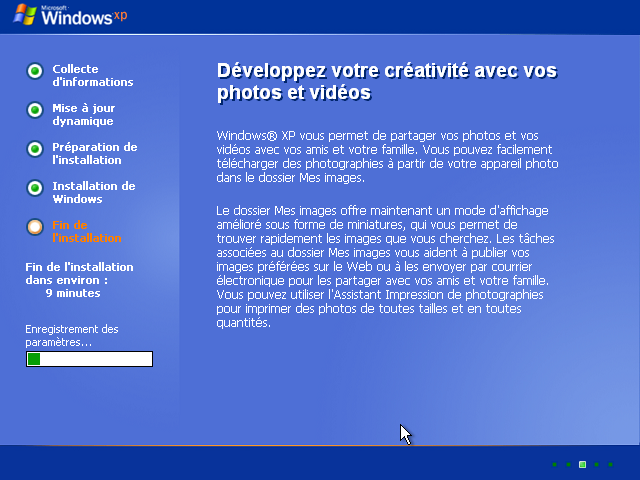640x480 pixels.
Task: Select the Installation de Windows step indicator
Action: 35,188
